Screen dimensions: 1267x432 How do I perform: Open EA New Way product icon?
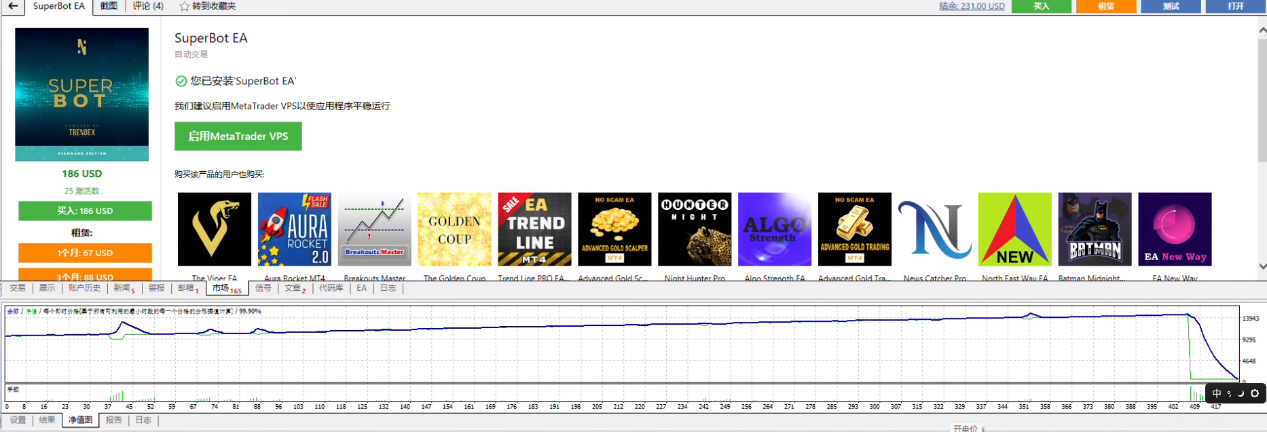click(1175, 229)
